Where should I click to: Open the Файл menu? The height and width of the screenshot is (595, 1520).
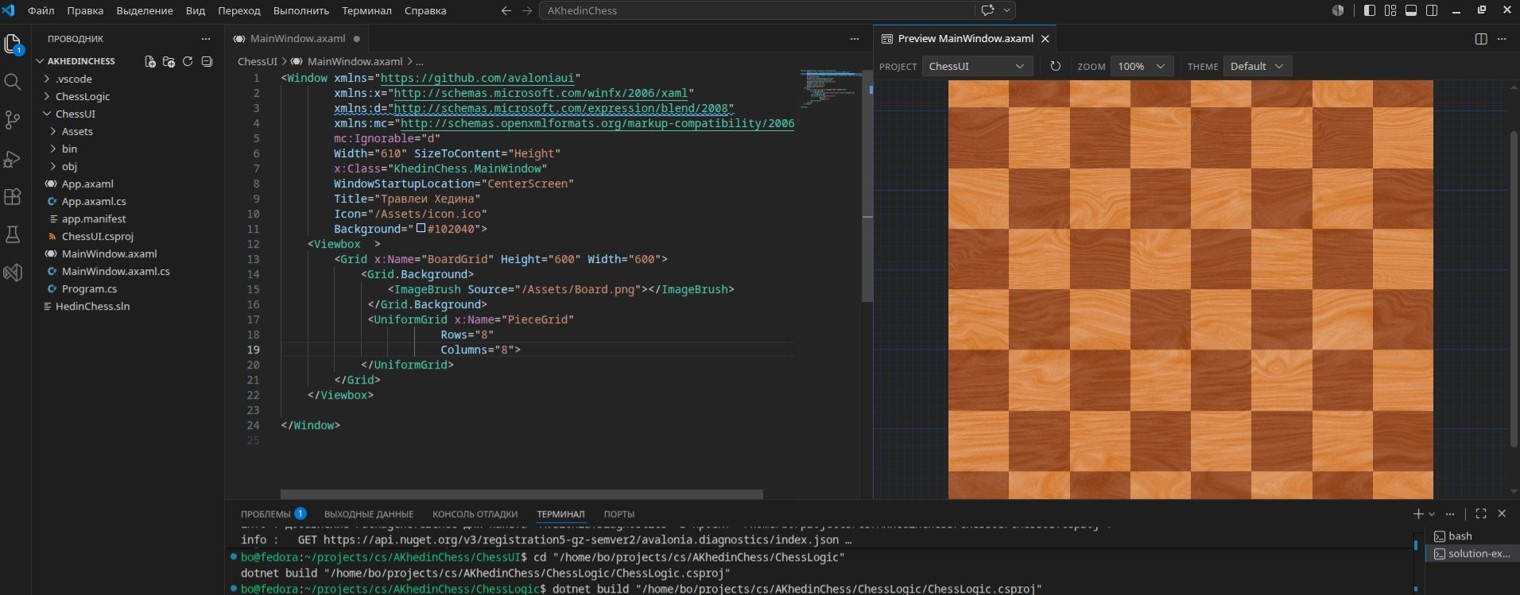41,10
